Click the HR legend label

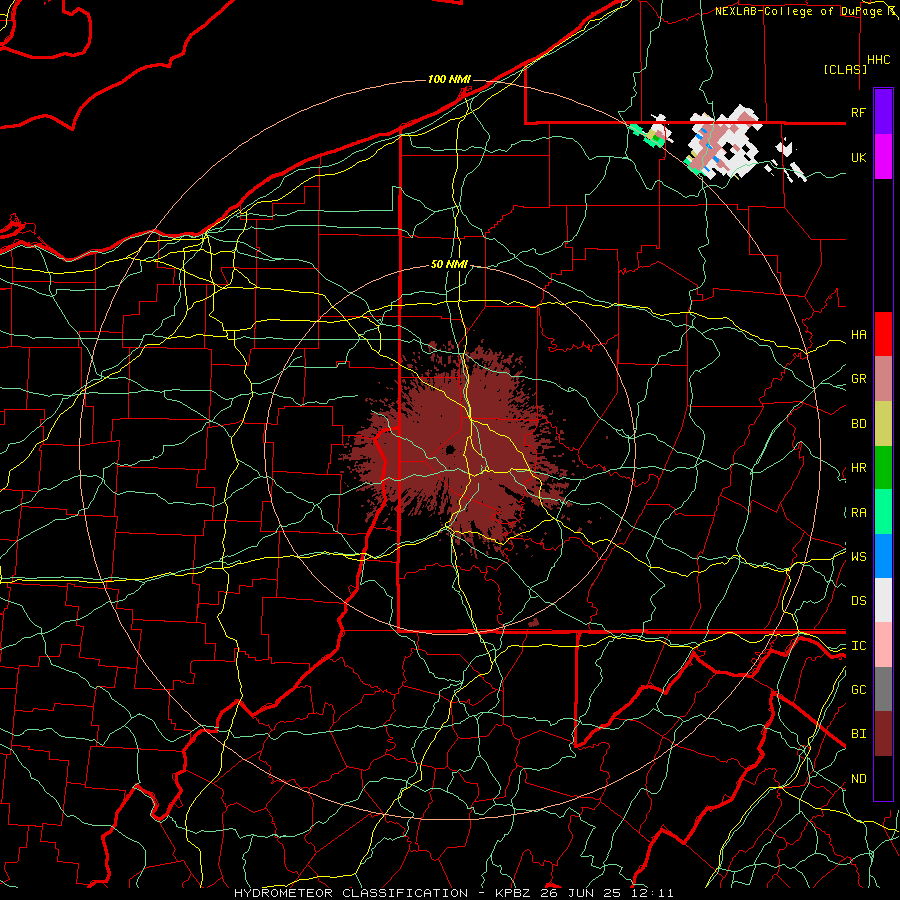click(x=858, y=468)
